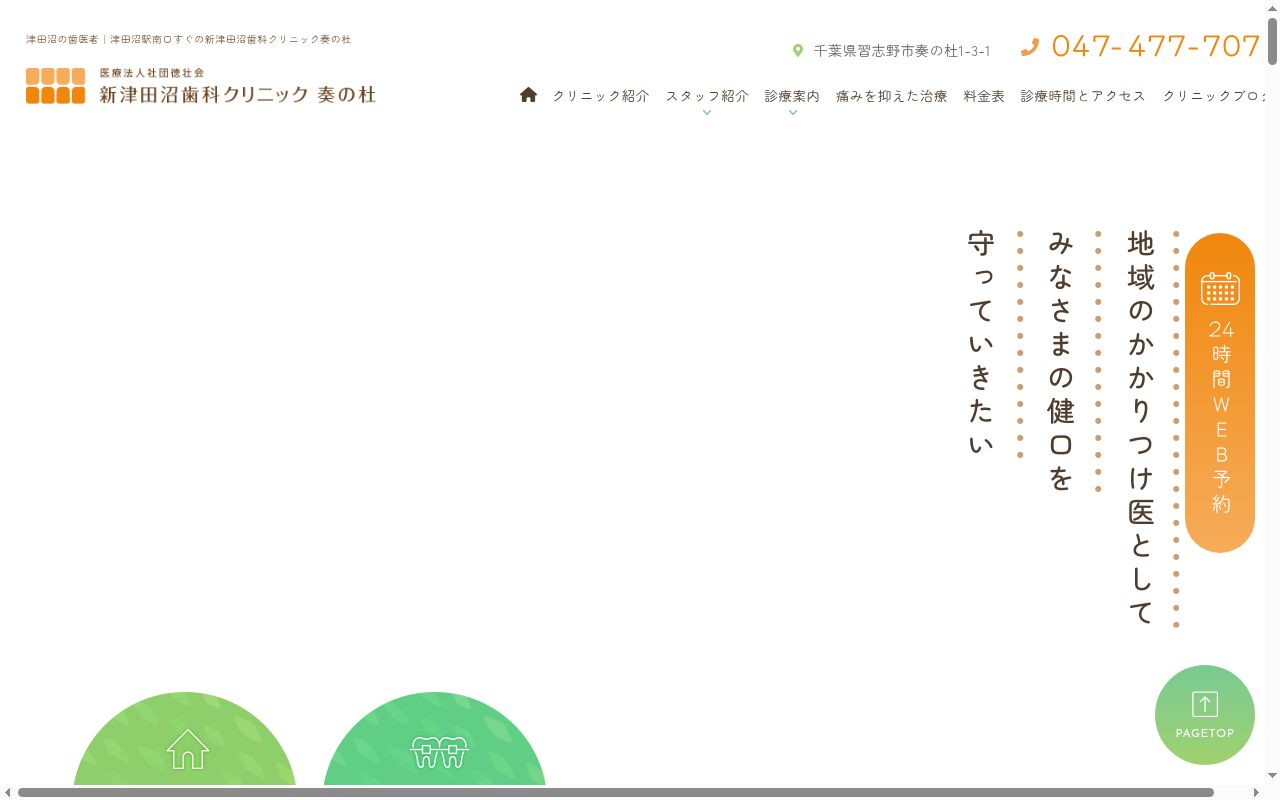Screen dimensions: 1280x800
Task: Open the 痛みを抑えた治療 menu item
Action: pos(892,96)
